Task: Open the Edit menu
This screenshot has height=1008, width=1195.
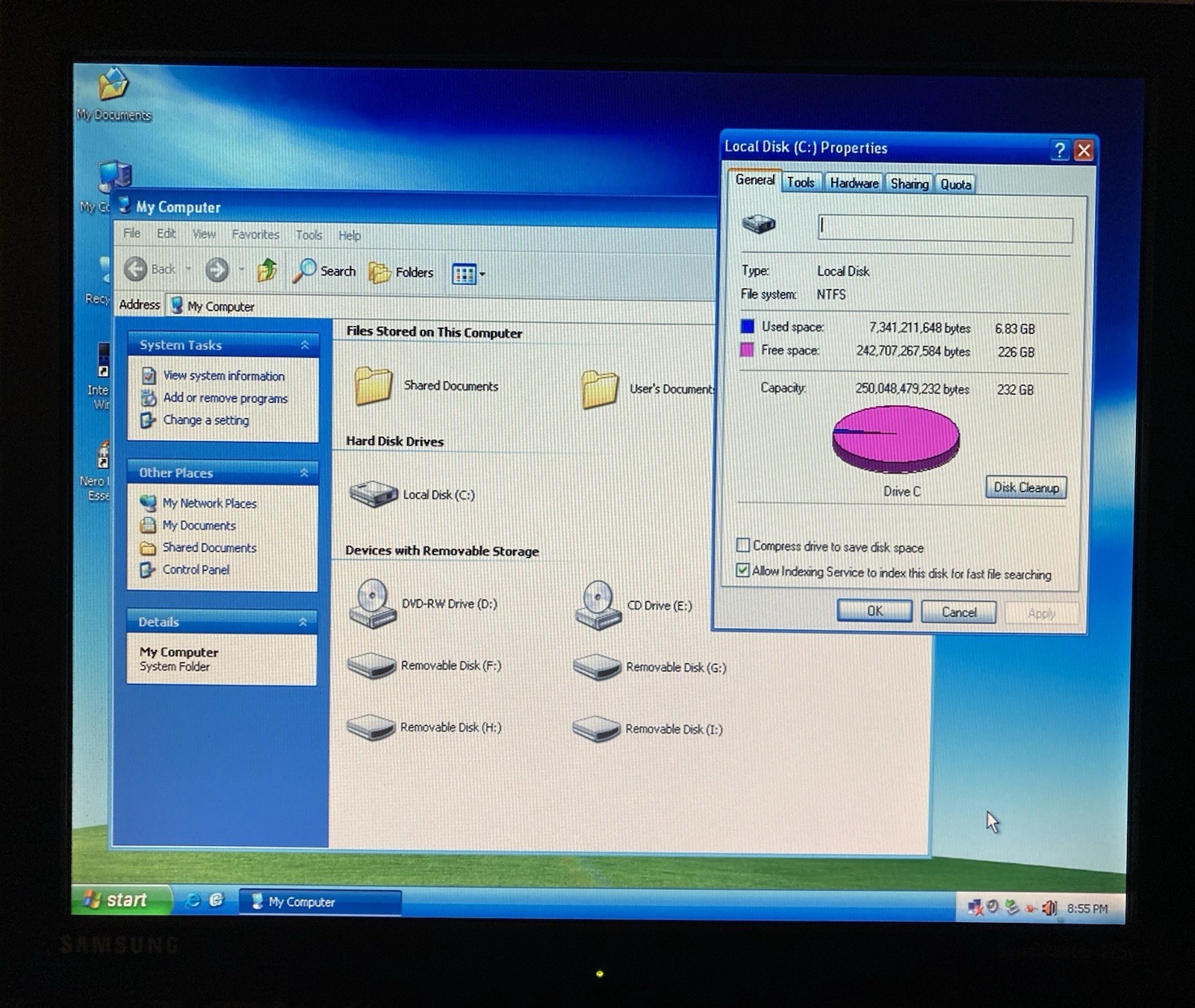Action: [166, 234]
